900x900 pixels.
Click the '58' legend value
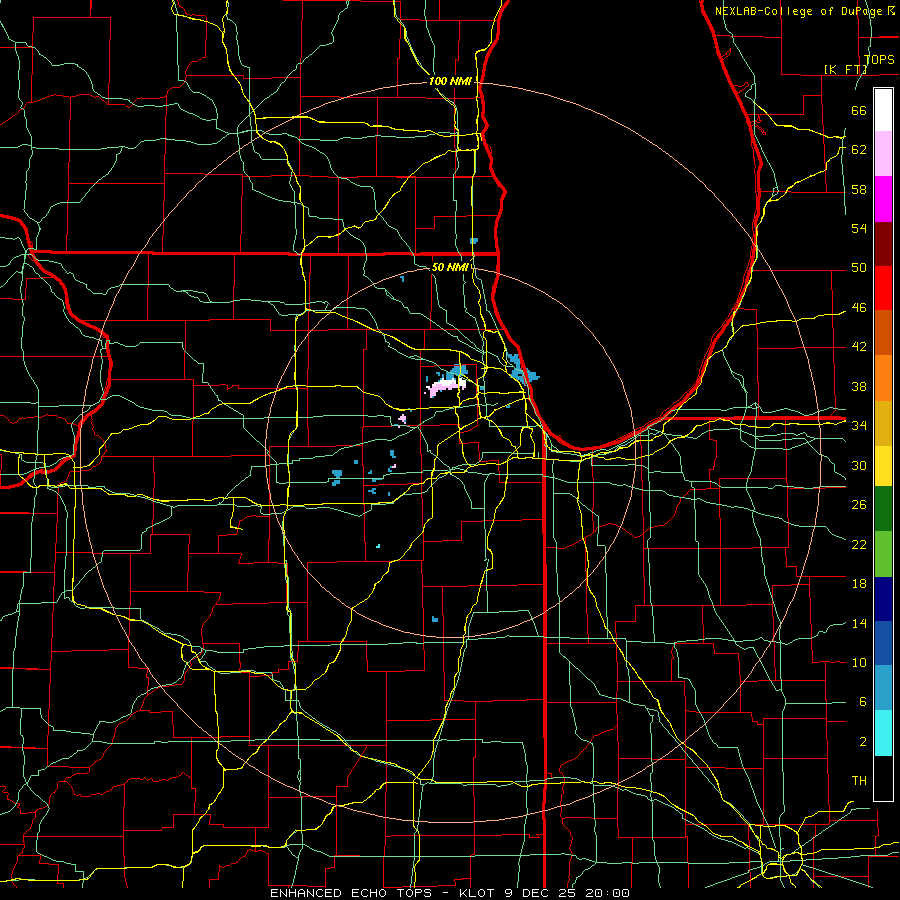(859, 189)
